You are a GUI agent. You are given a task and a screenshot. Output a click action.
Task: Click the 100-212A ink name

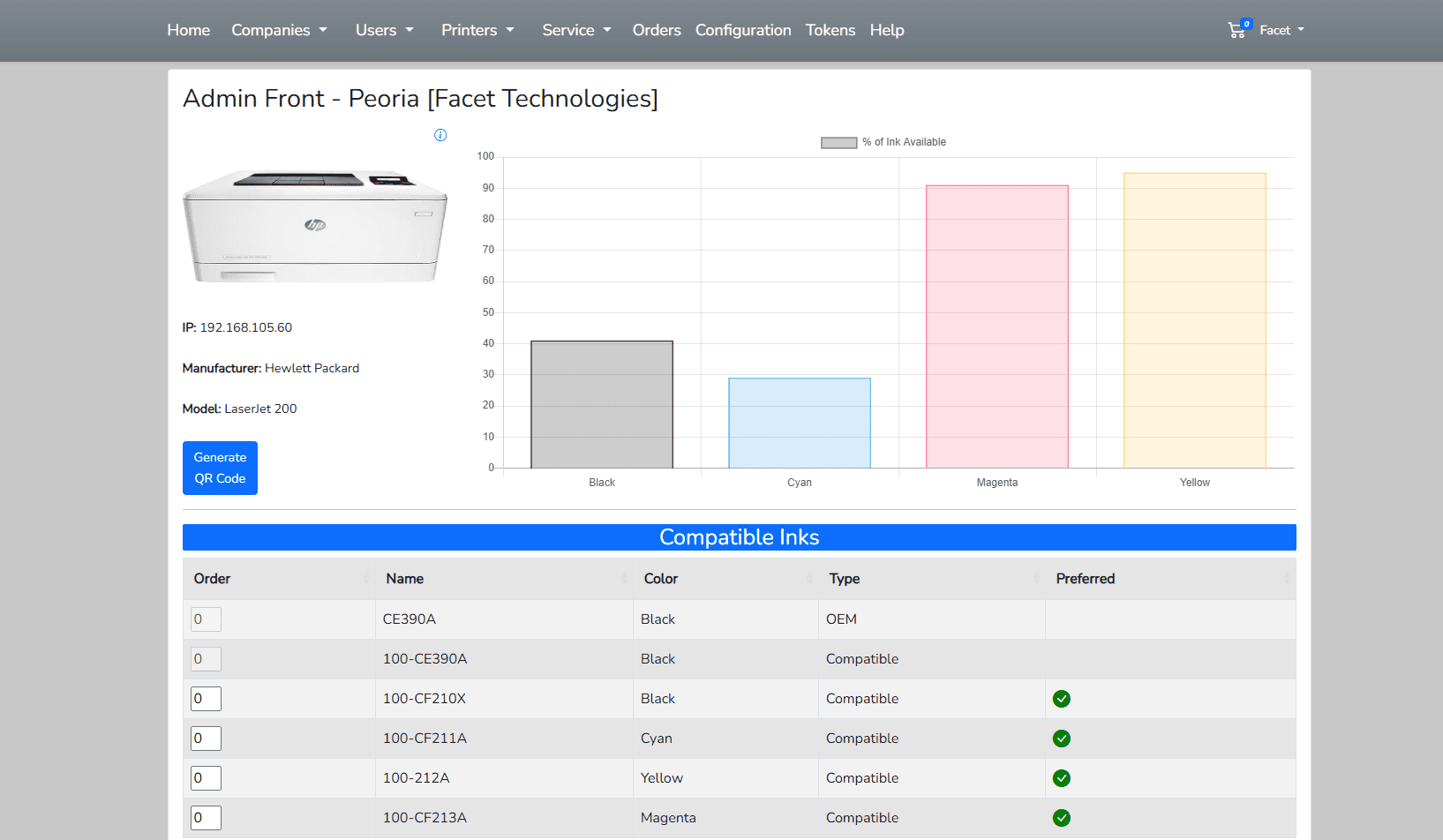417,778
